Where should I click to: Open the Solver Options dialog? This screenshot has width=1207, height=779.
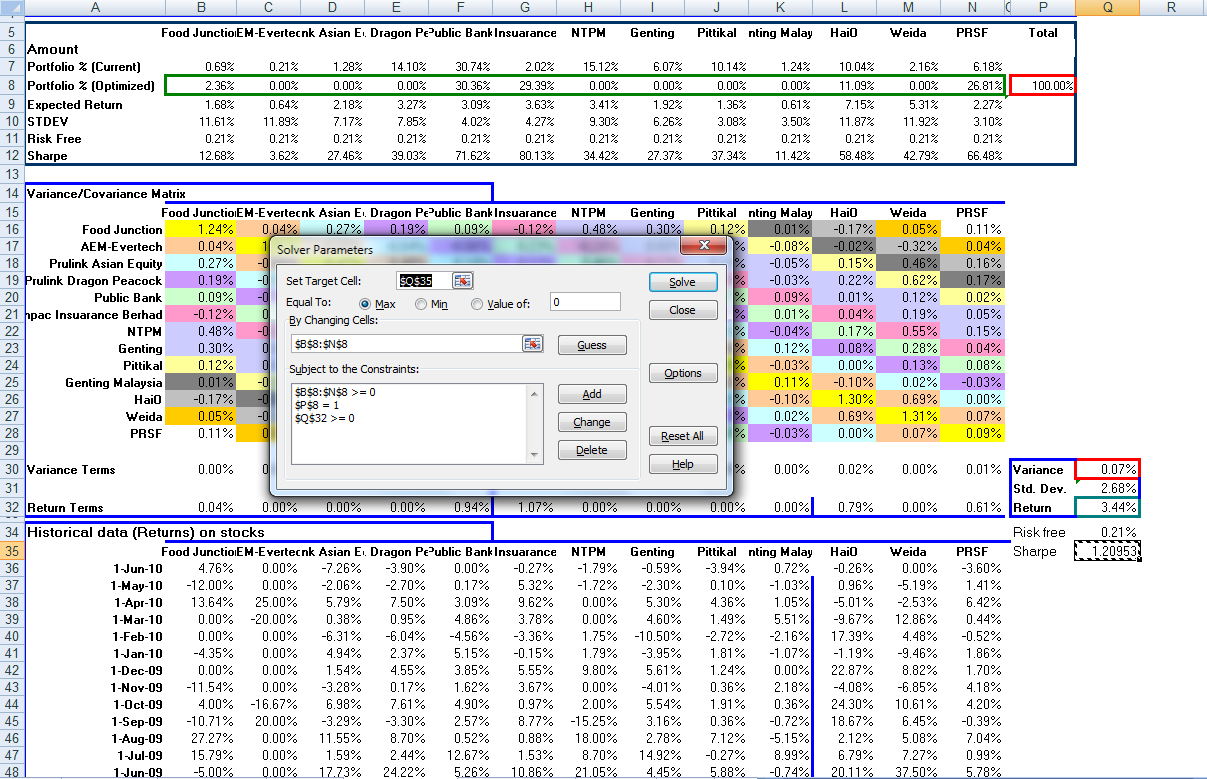pos(683,372)
